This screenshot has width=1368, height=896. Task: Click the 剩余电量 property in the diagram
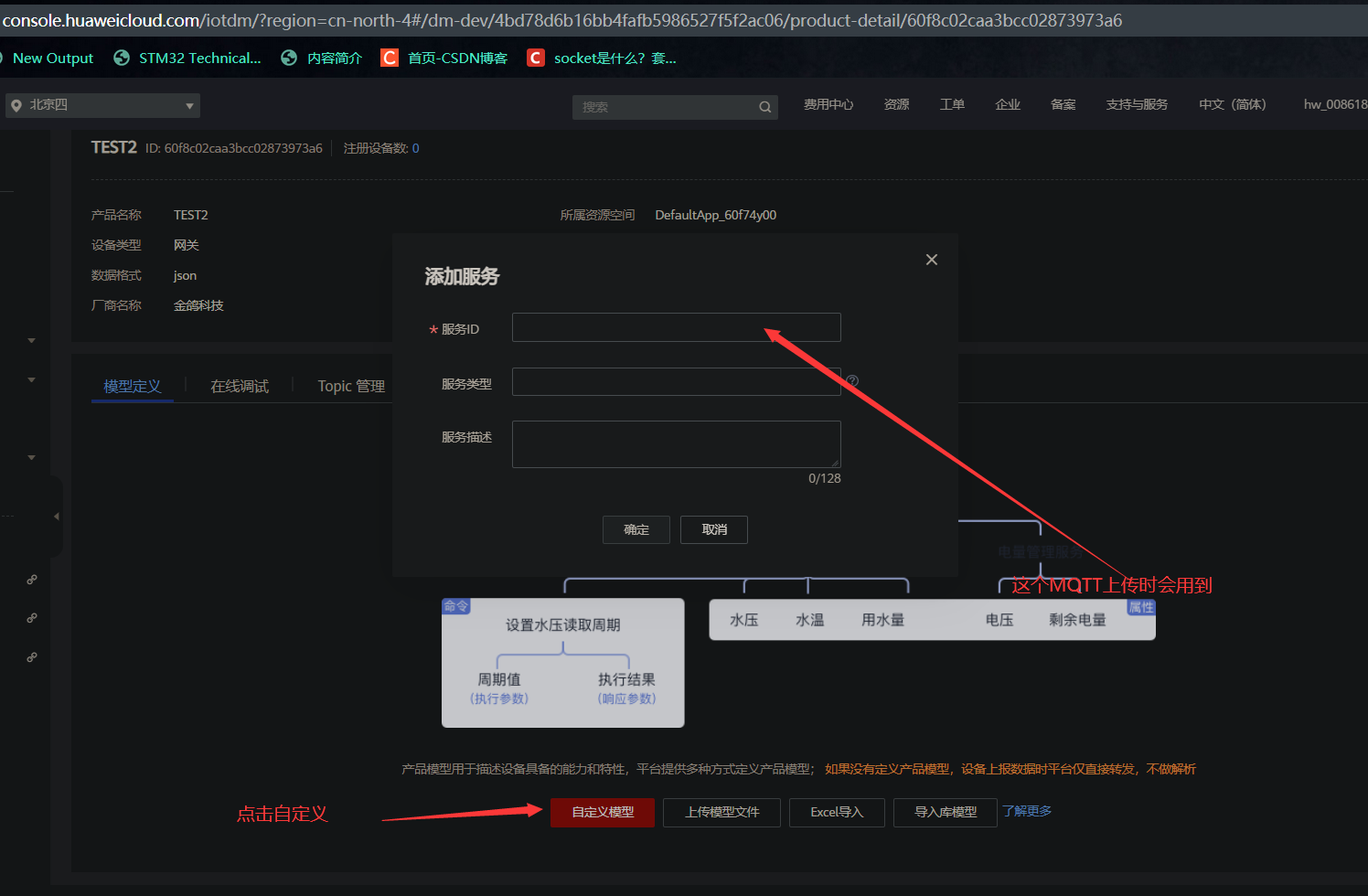(1077, 620)
